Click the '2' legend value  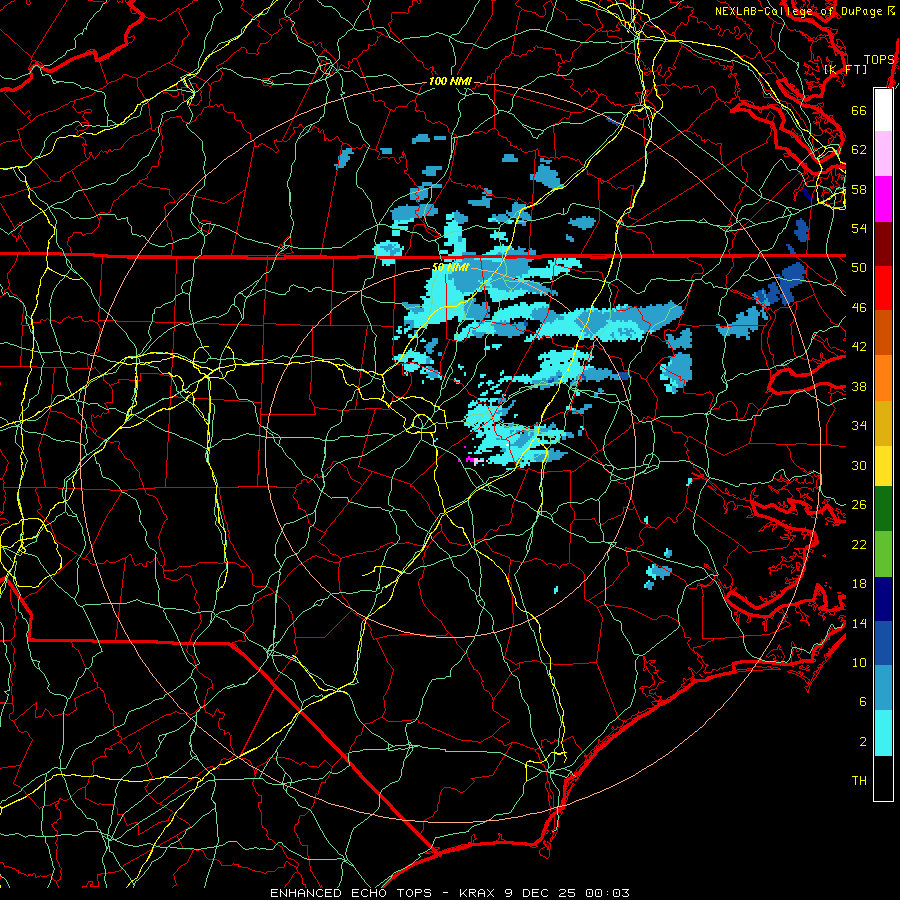point(862,742)
